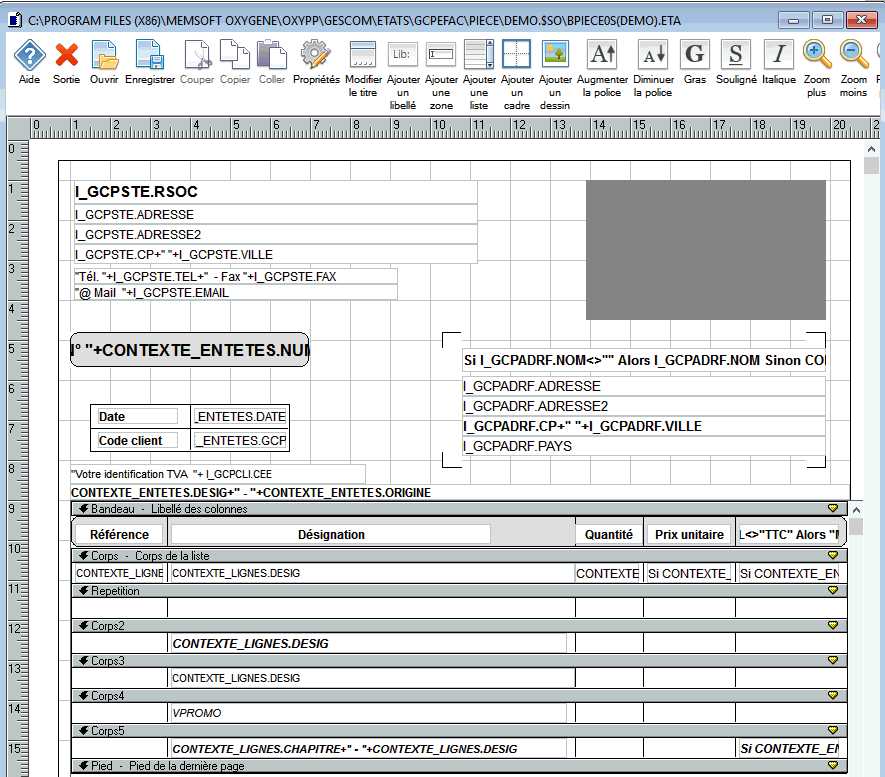The image size is (885, 777).
Task: Collapse the Corps de la liste section arrow
Action: point(84,556)
